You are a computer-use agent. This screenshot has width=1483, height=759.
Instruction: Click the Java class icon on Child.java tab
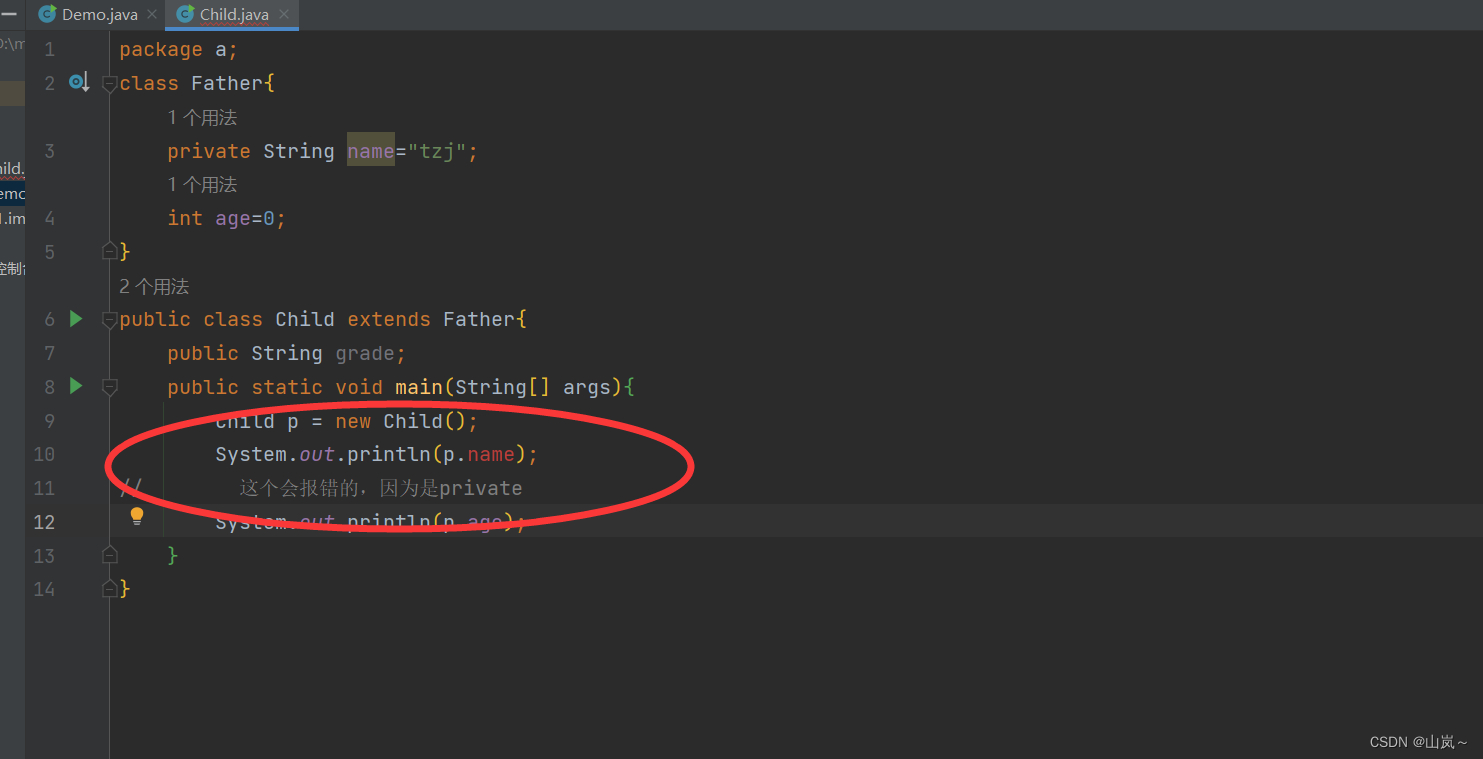(185, 14)
